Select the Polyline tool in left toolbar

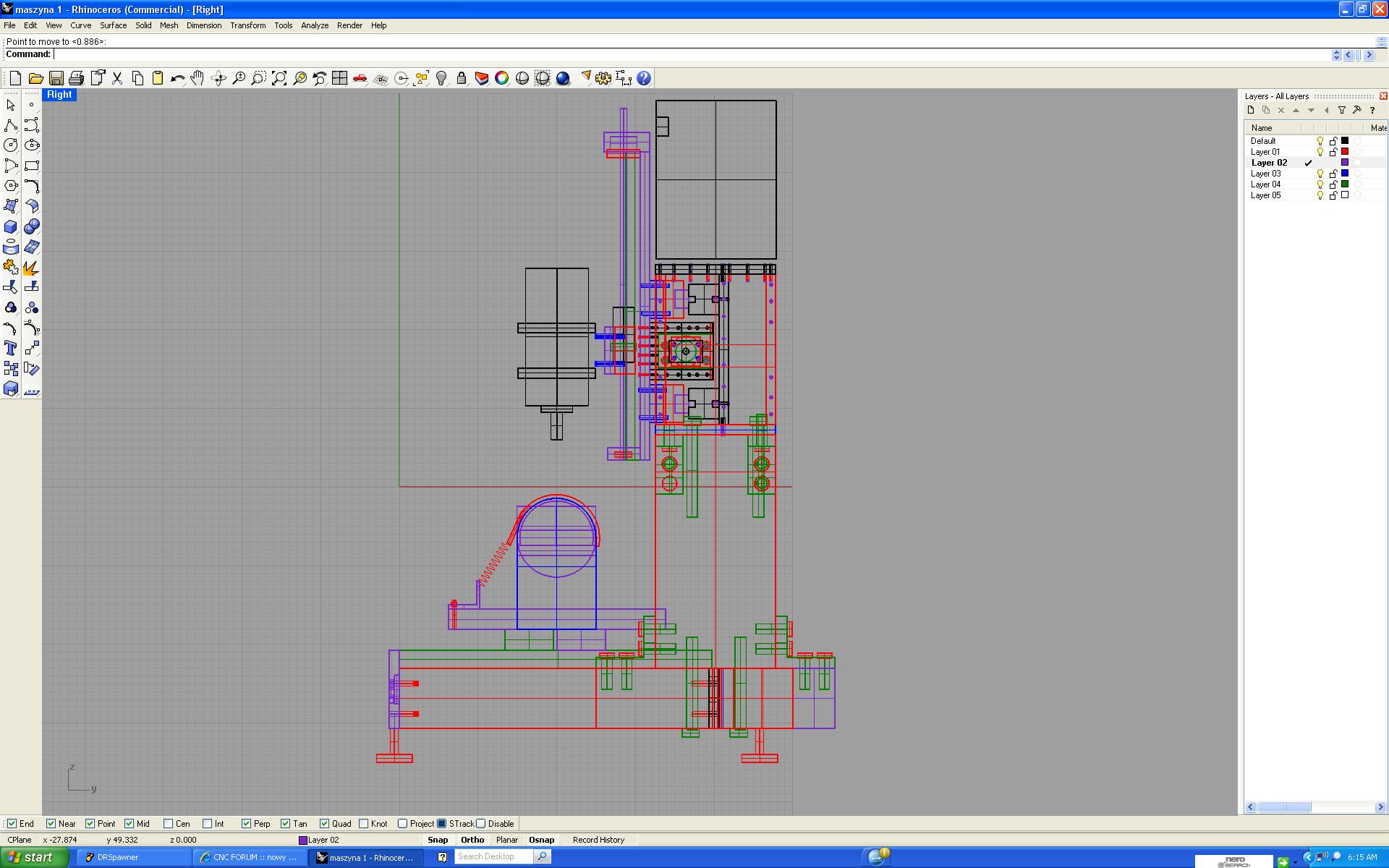[11, 125]
